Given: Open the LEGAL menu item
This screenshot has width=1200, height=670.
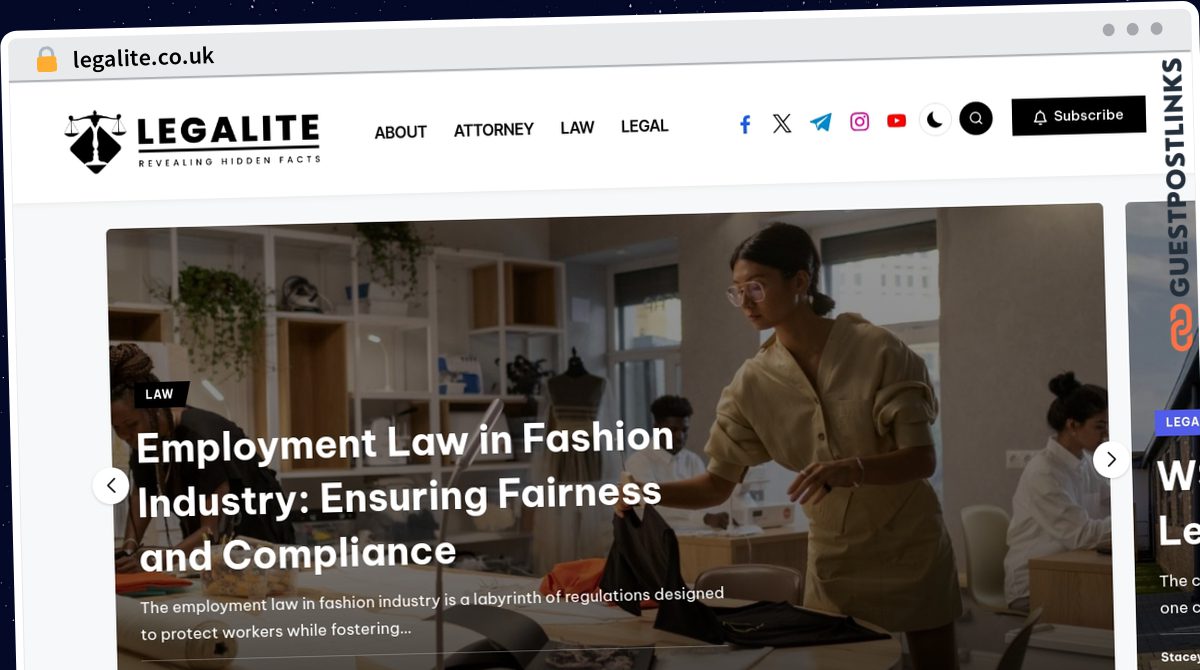Looking at the screenshot, I should point(644,126).
